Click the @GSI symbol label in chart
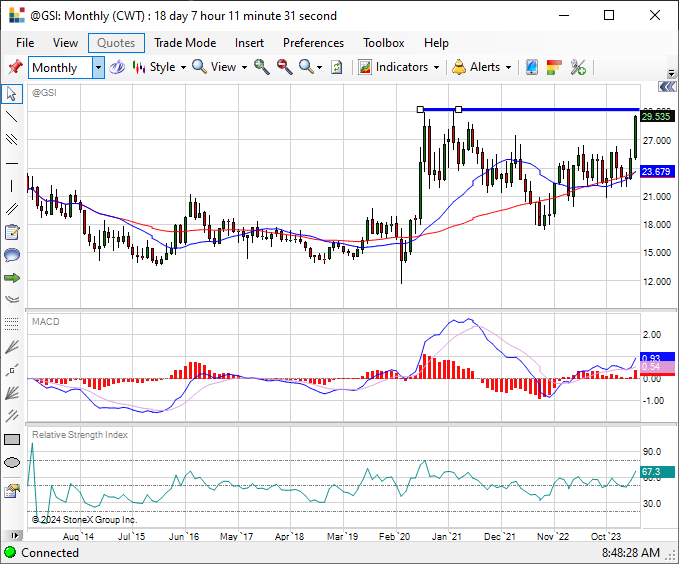Viewport: 679px width, 564px height. (44, 93)
